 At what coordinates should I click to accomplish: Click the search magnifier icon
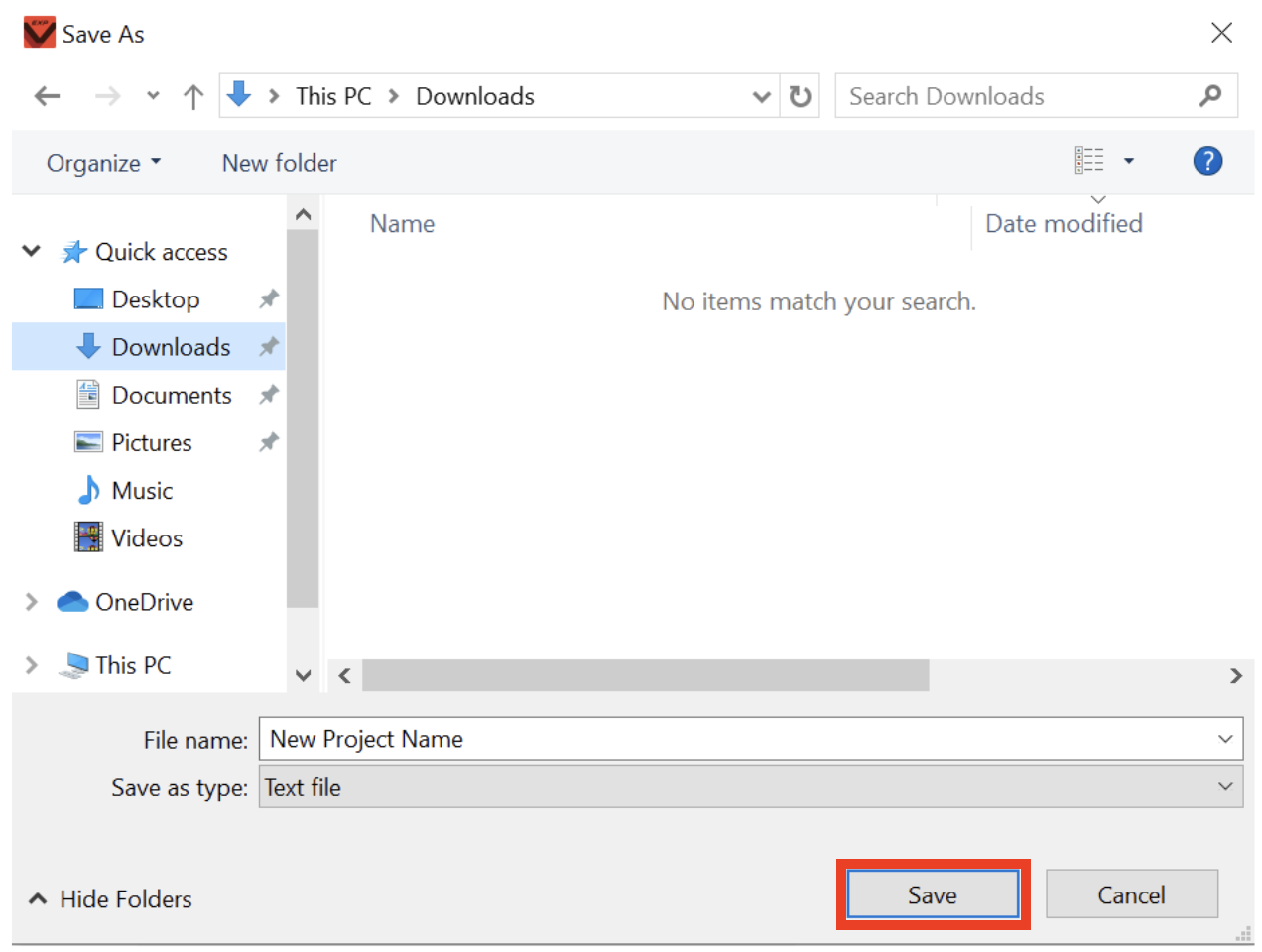point(1210,95)
